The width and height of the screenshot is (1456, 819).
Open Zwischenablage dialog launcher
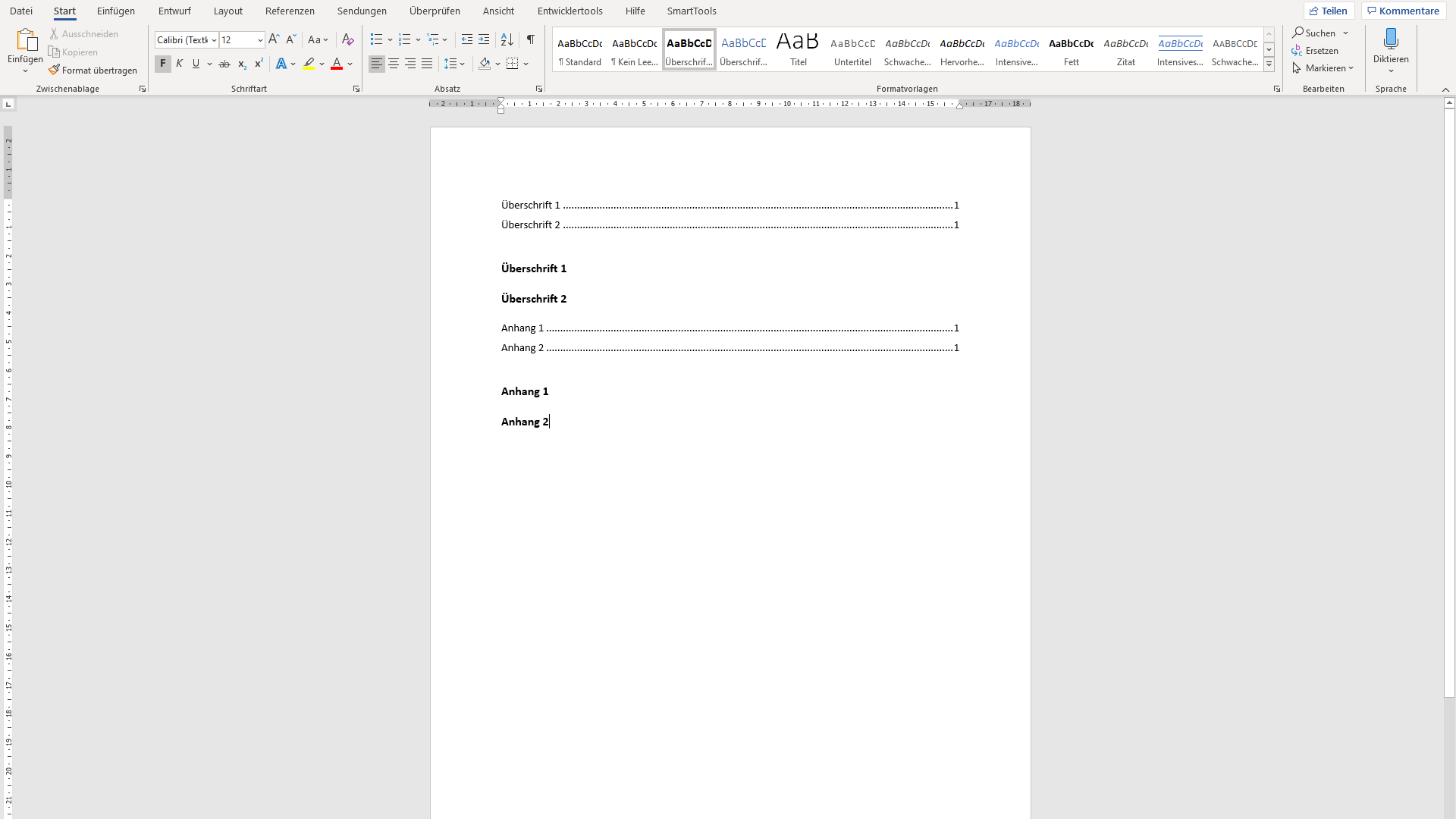pyautogui.click(x=143, y=89)
